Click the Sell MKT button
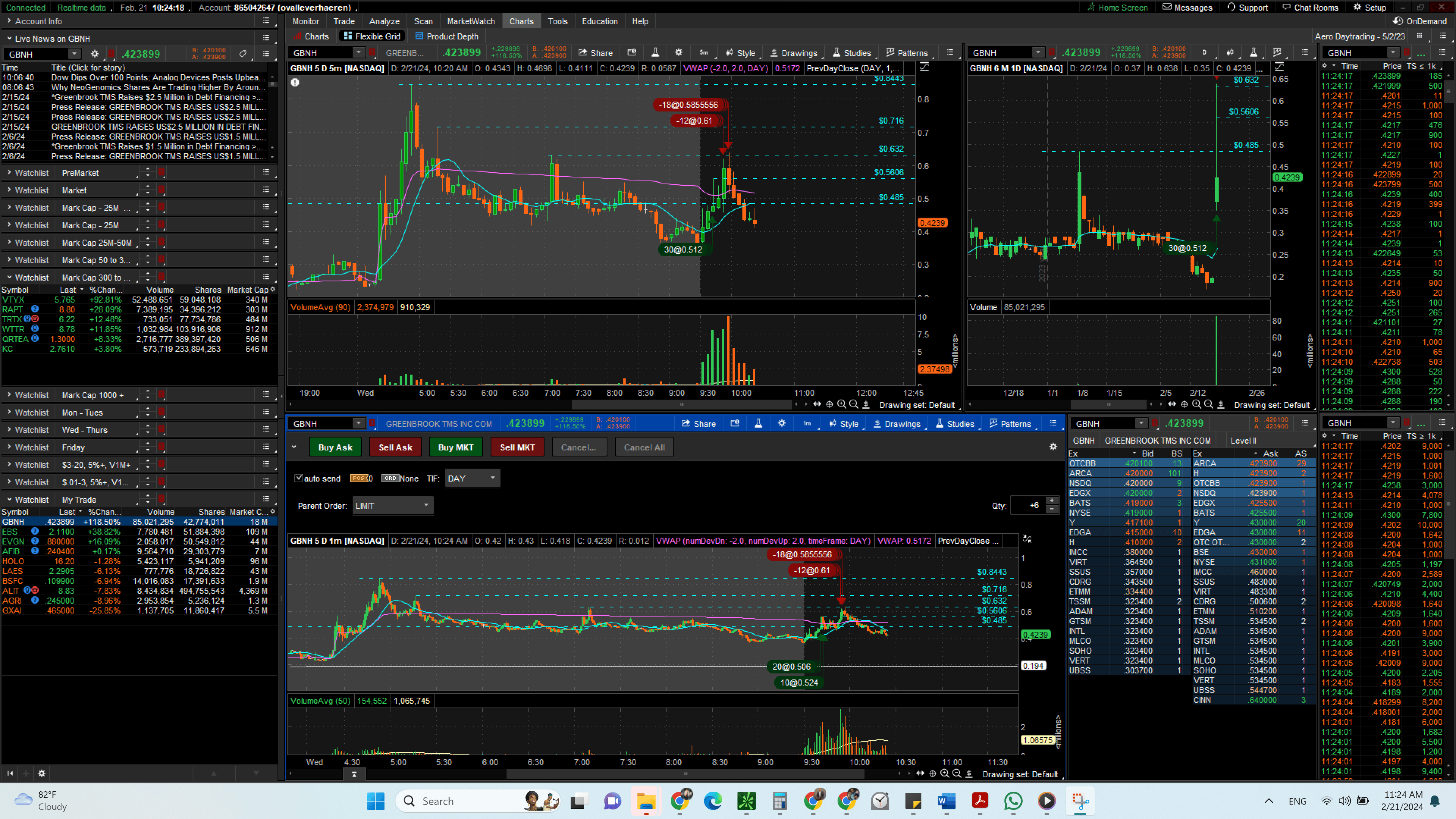 tap(516, 447)
